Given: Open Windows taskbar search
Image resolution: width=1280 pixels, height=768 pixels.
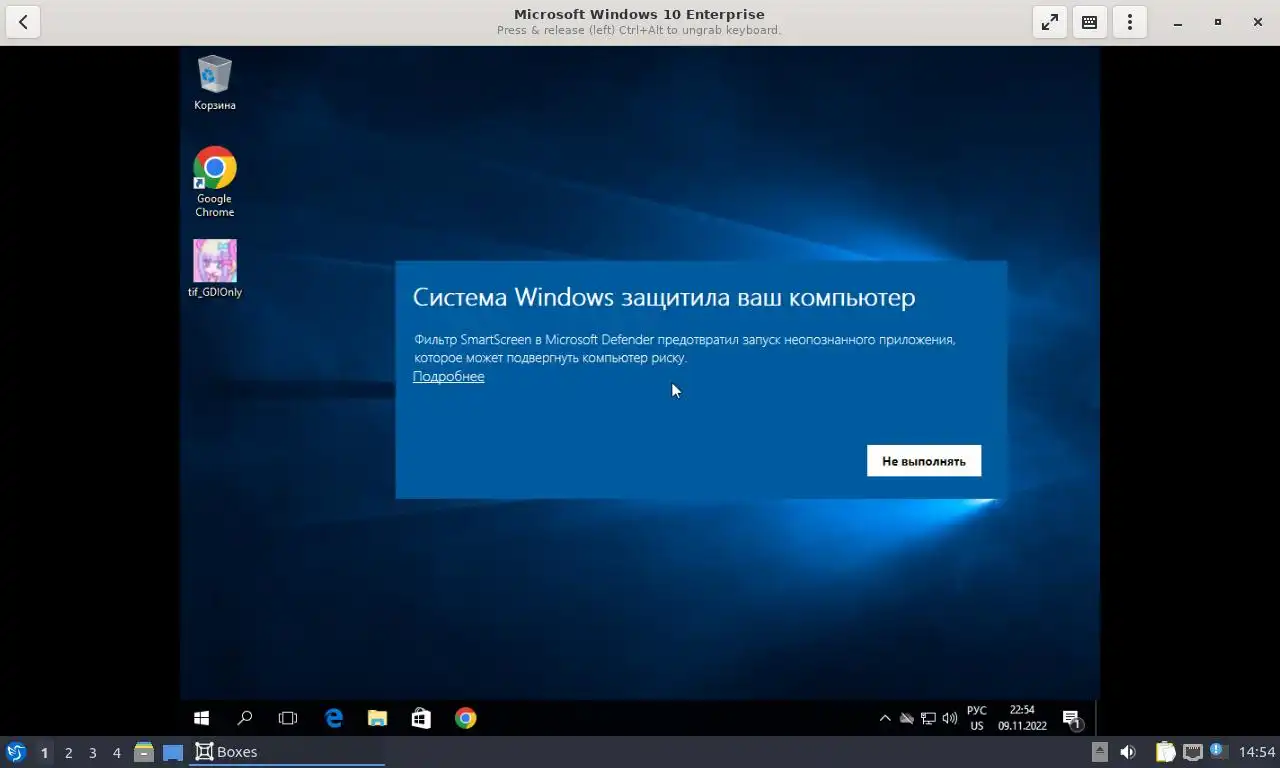Looking at the screenshot, I should tap(244, 718).
